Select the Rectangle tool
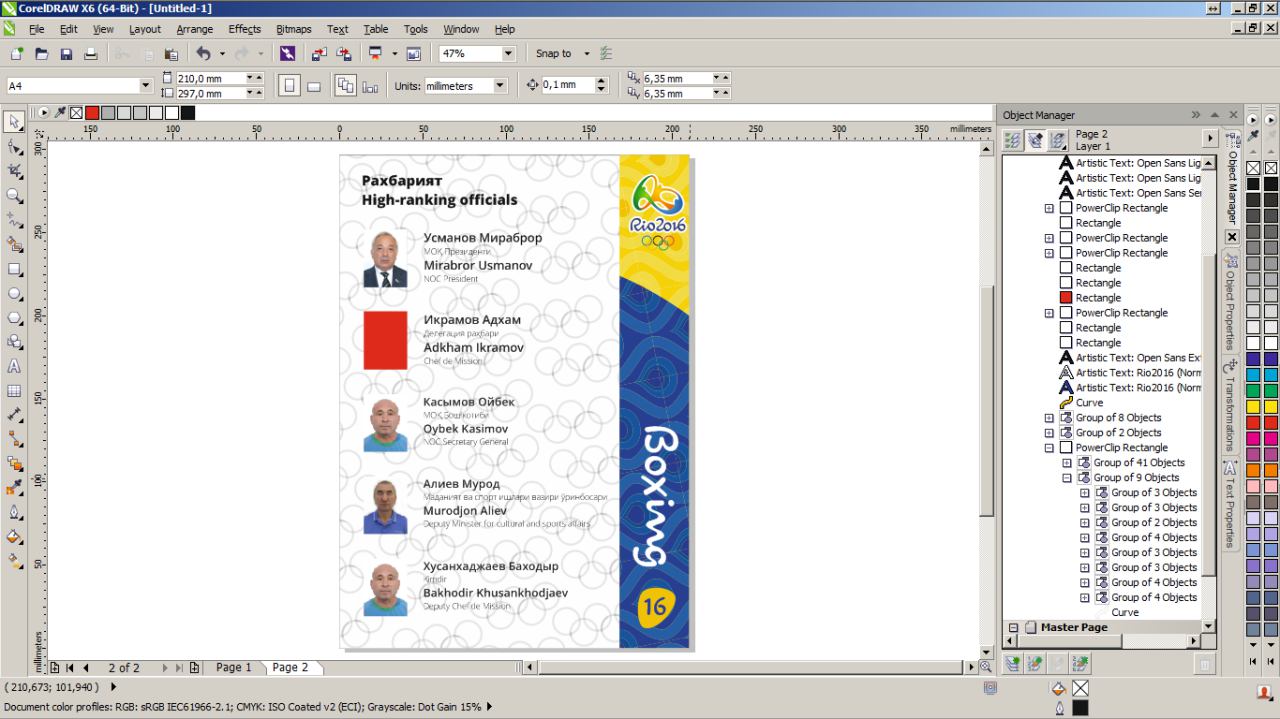The image size is (1280, 719). [15, 269]
